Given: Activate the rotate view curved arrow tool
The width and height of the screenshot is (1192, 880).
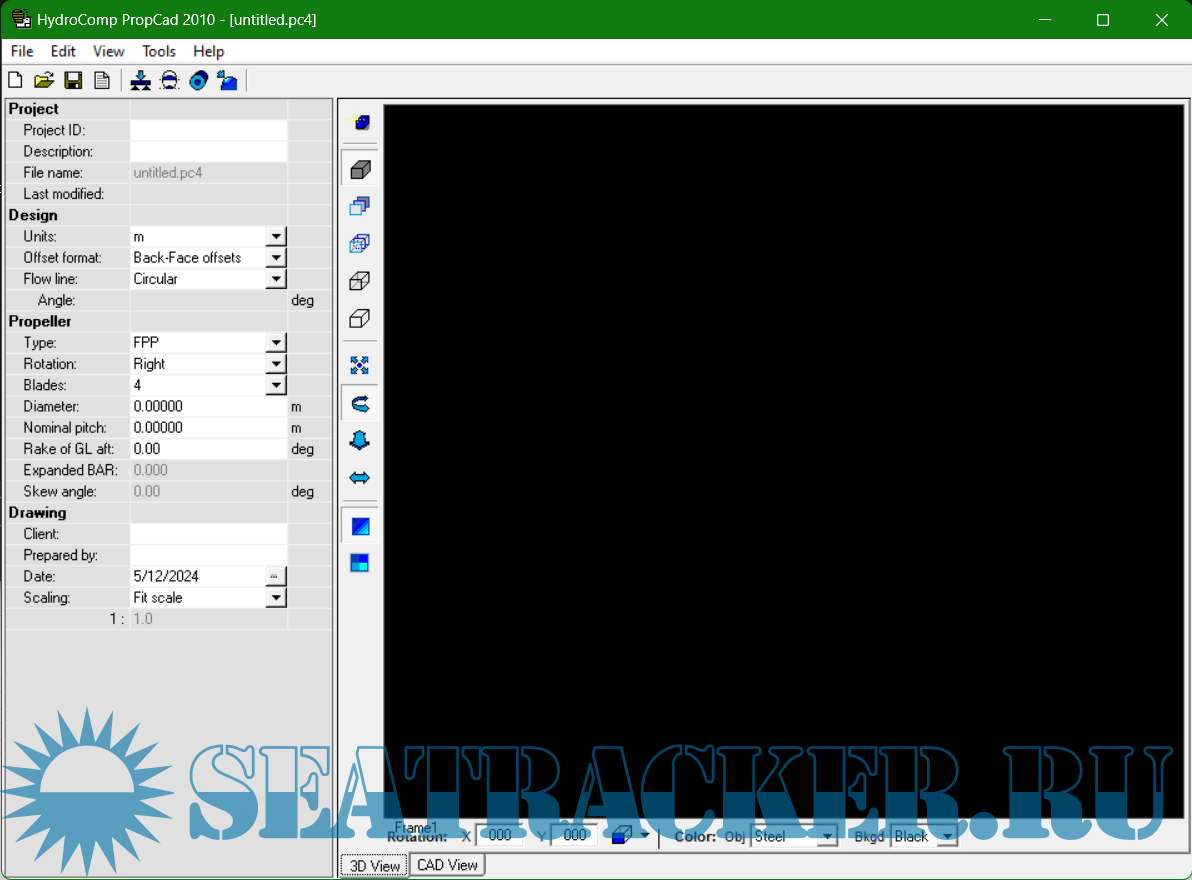Looking at the screenshot, I should 360,403.
